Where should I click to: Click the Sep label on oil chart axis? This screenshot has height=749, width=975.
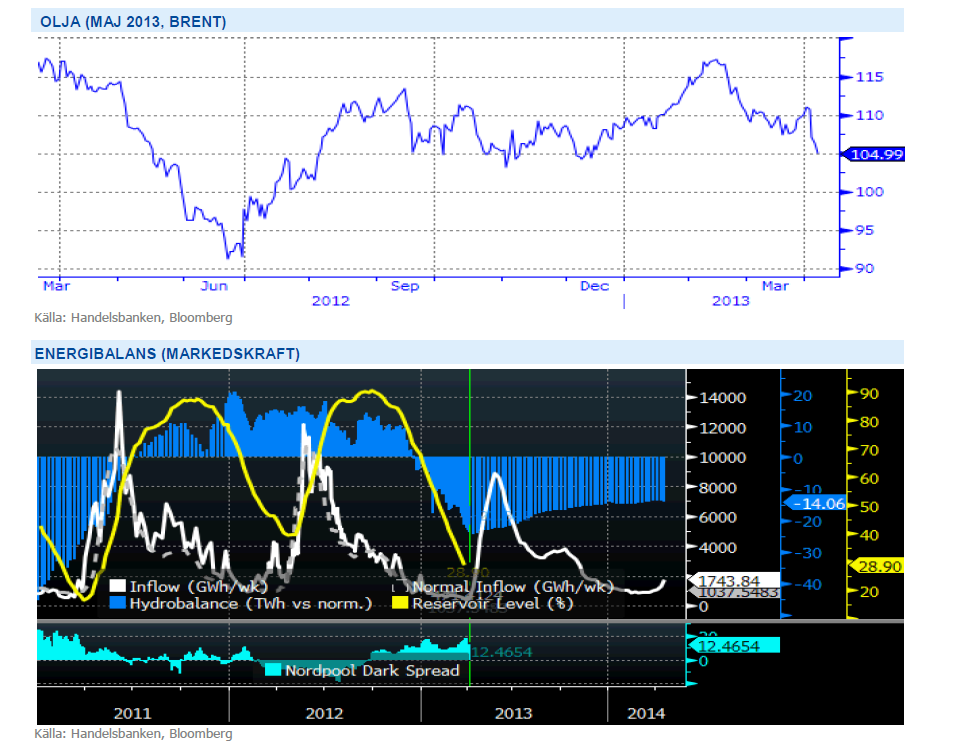click(x=404, y=286)
